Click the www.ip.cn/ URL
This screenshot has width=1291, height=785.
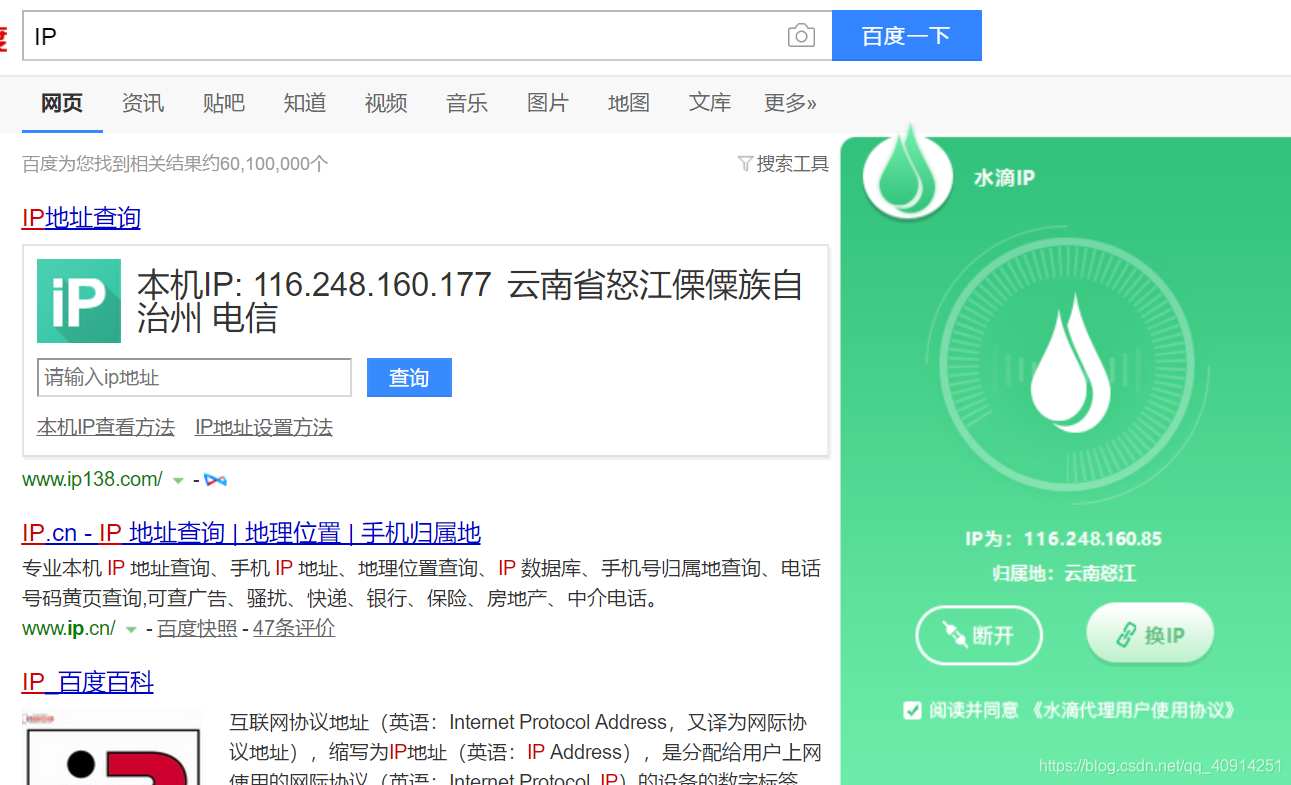[69, 629]
